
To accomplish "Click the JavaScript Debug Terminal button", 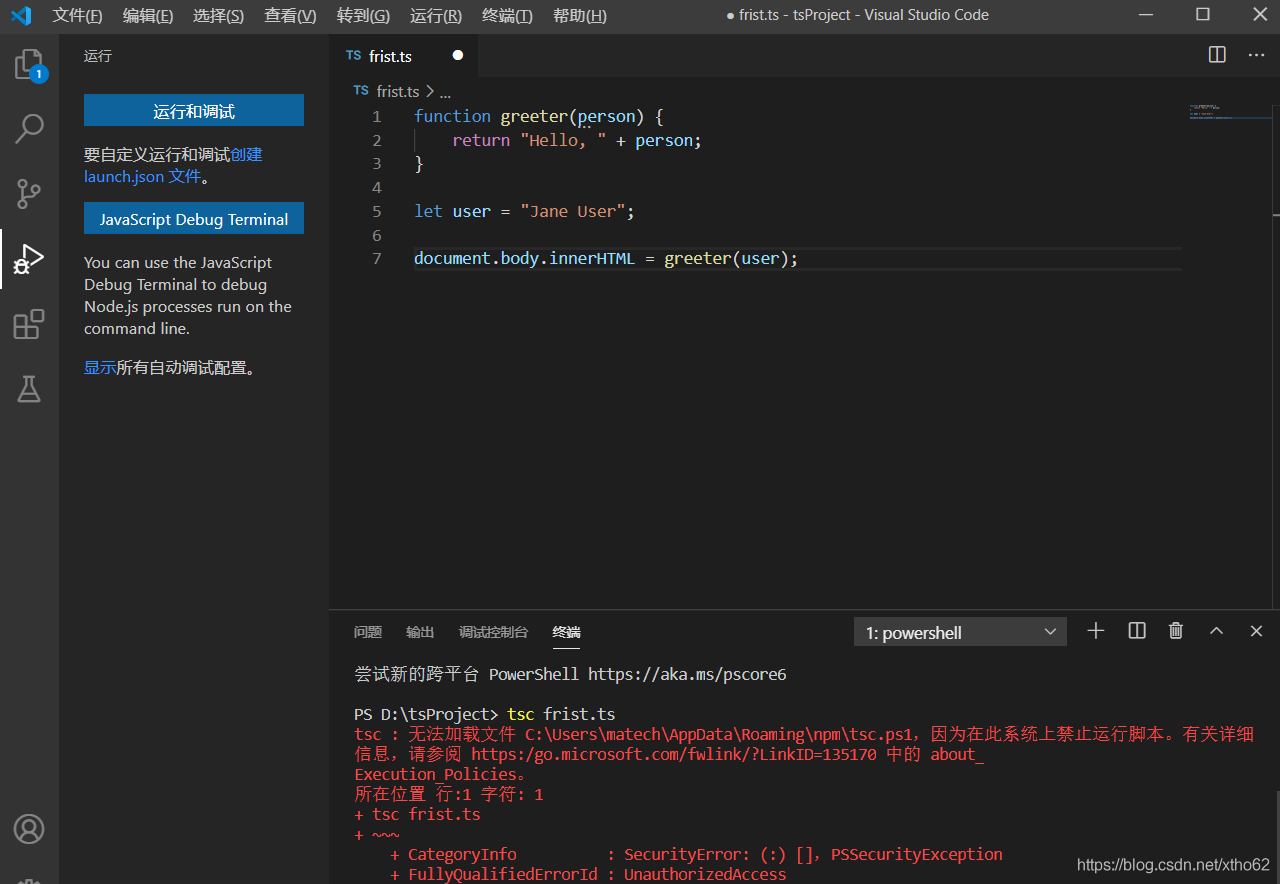I will [194, 219].
